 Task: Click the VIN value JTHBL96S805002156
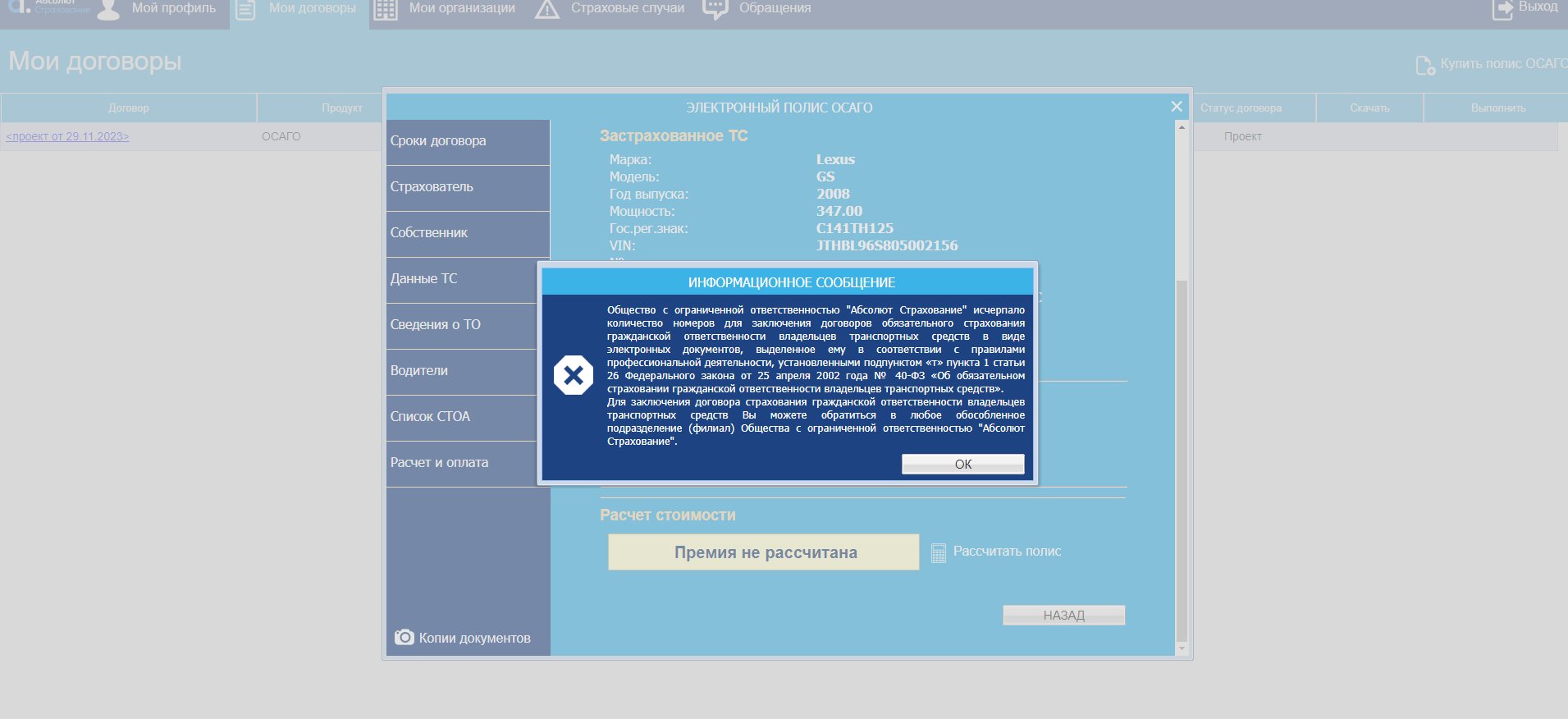(x=887, y=245)
